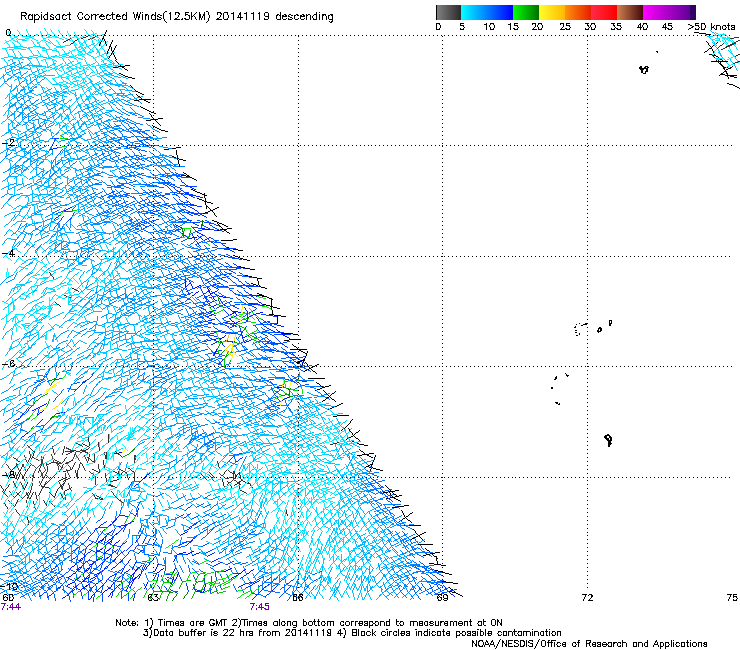The width and height of the screenshot is (740, 650).
Task: Click the island outline near longitude 73 at the top
Action: [644, 70]
